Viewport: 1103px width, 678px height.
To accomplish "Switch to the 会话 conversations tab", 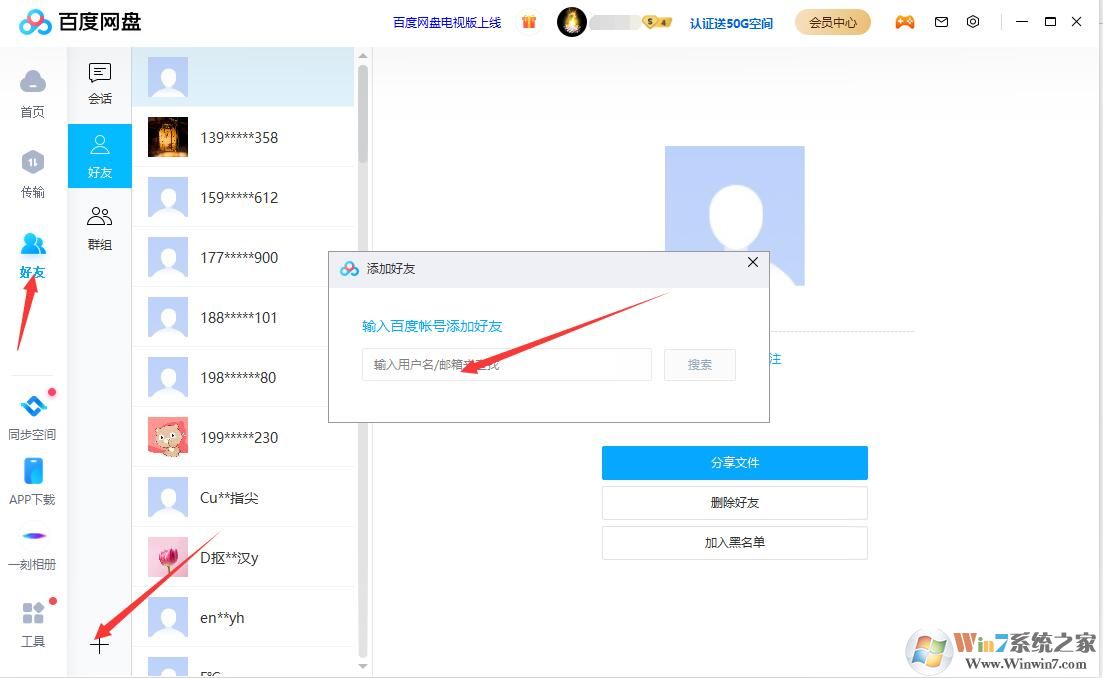I will (99, 82).
